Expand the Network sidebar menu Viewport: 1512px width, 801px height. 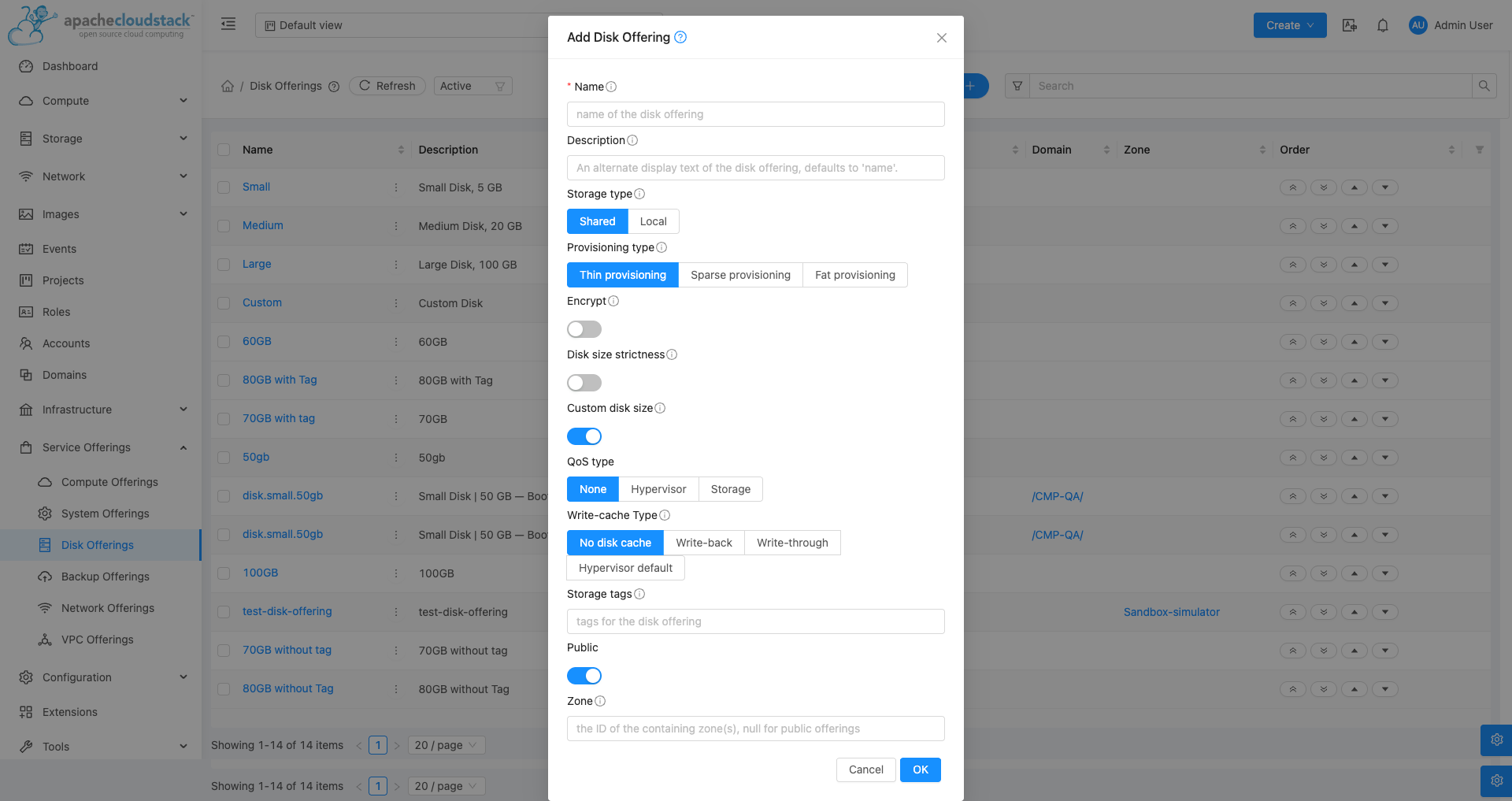click(101, 176)
